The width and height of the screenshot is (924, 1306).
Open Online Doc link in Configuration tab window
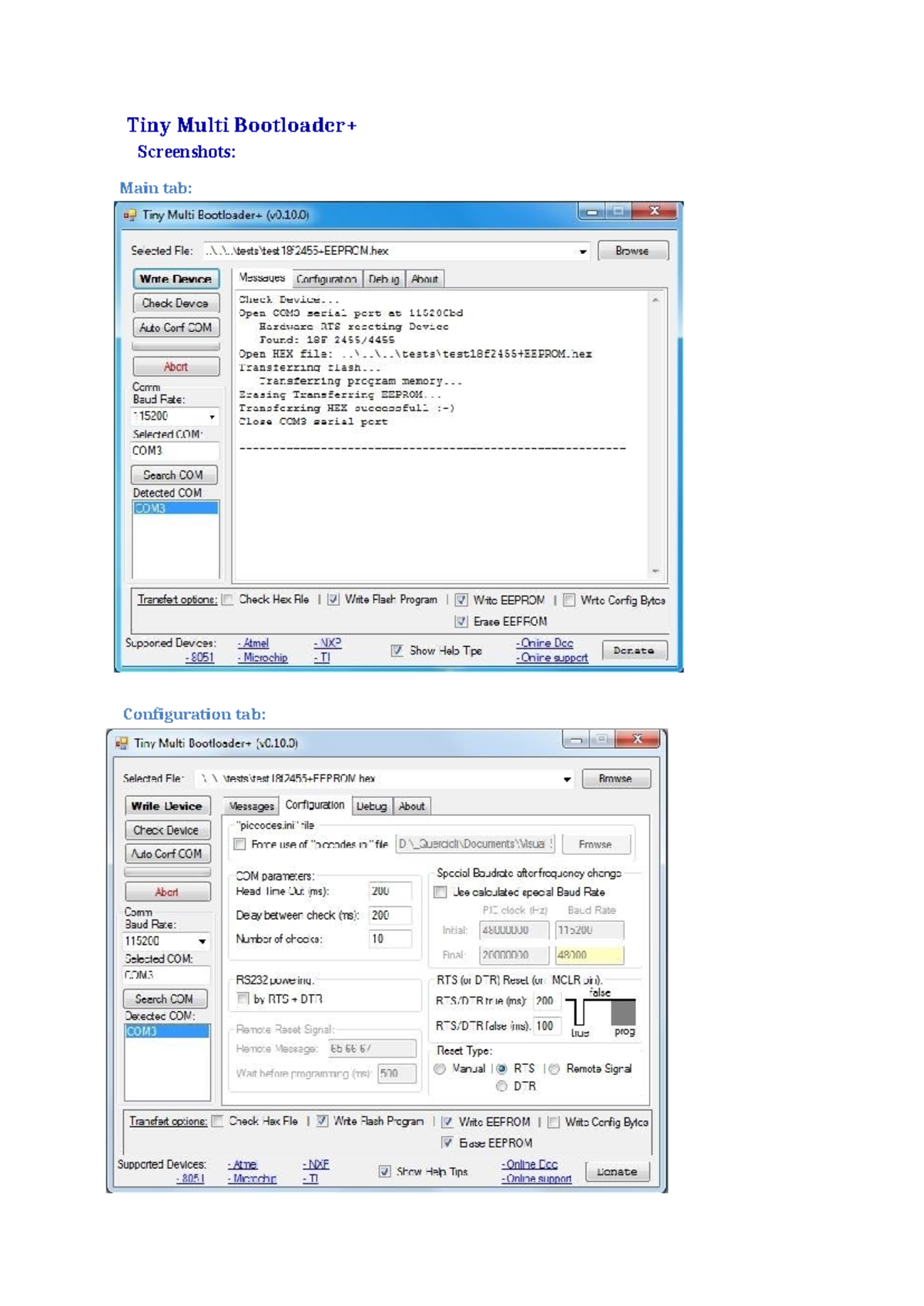pos(530,1164)
